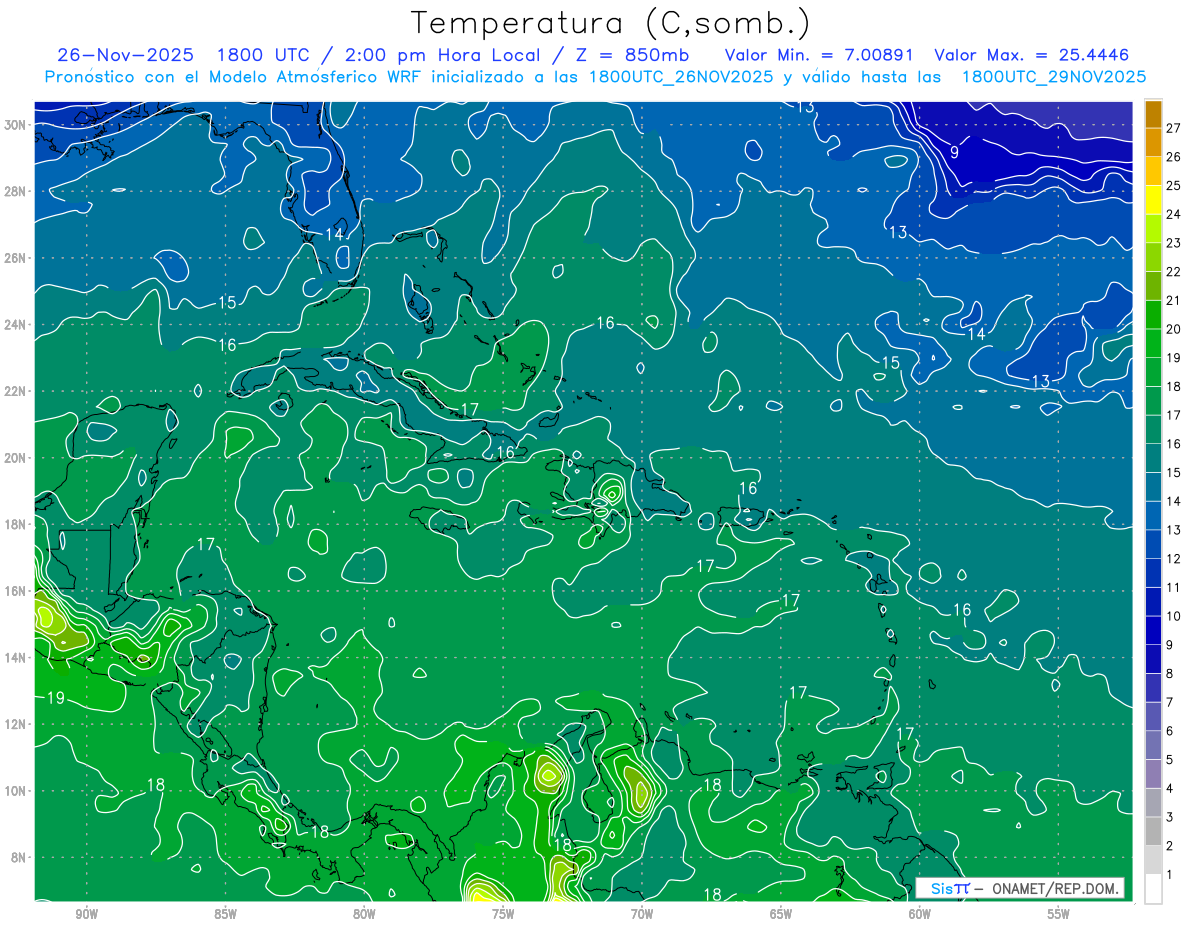Click the yellow colorbar segment between 24 and 25
This screenshot has width=1200, height=927.
click(x=1154, y=200)
